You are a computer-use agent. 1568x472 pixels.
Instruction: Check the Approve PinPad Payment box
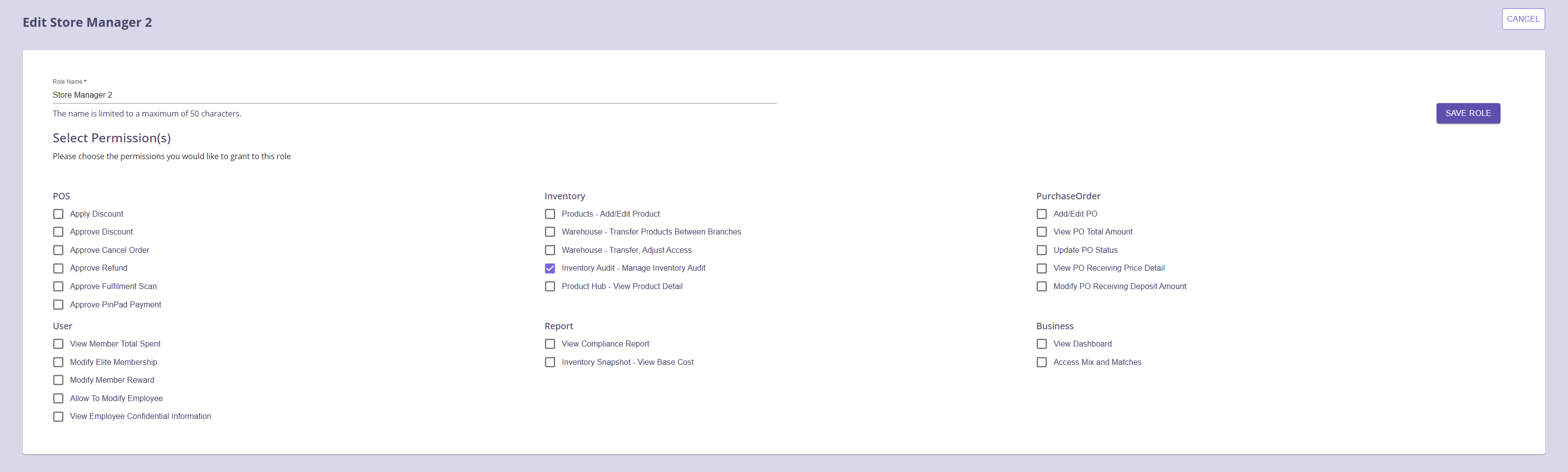[x=59, y=305]
